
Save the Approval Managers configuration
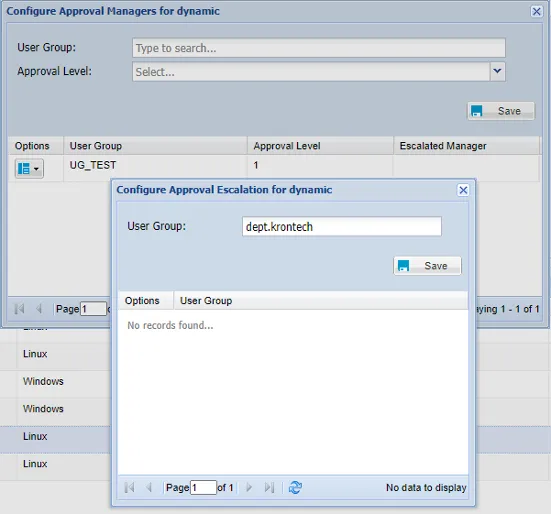tap(501, 111)
